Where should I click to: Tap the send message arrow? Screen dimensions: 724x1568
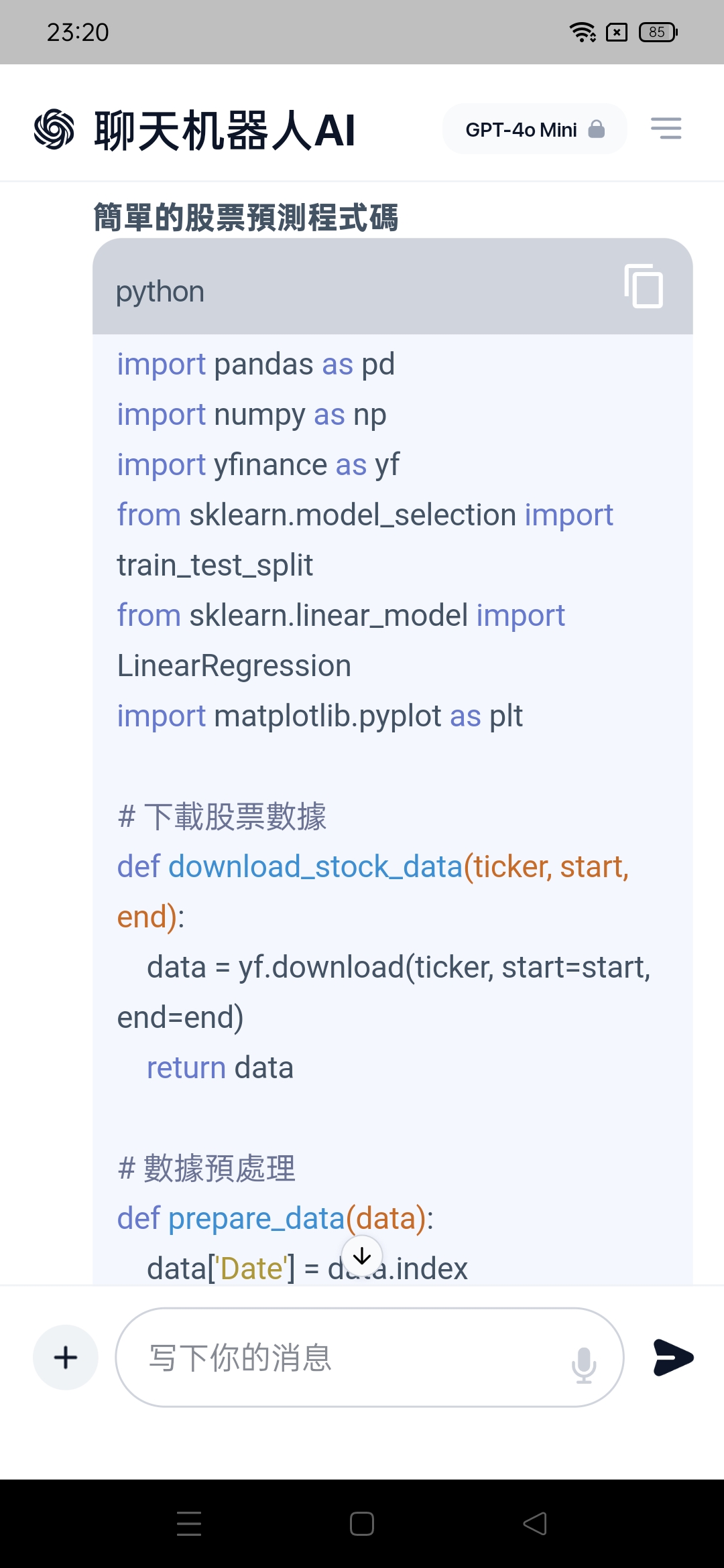(x=673, y=1358)
